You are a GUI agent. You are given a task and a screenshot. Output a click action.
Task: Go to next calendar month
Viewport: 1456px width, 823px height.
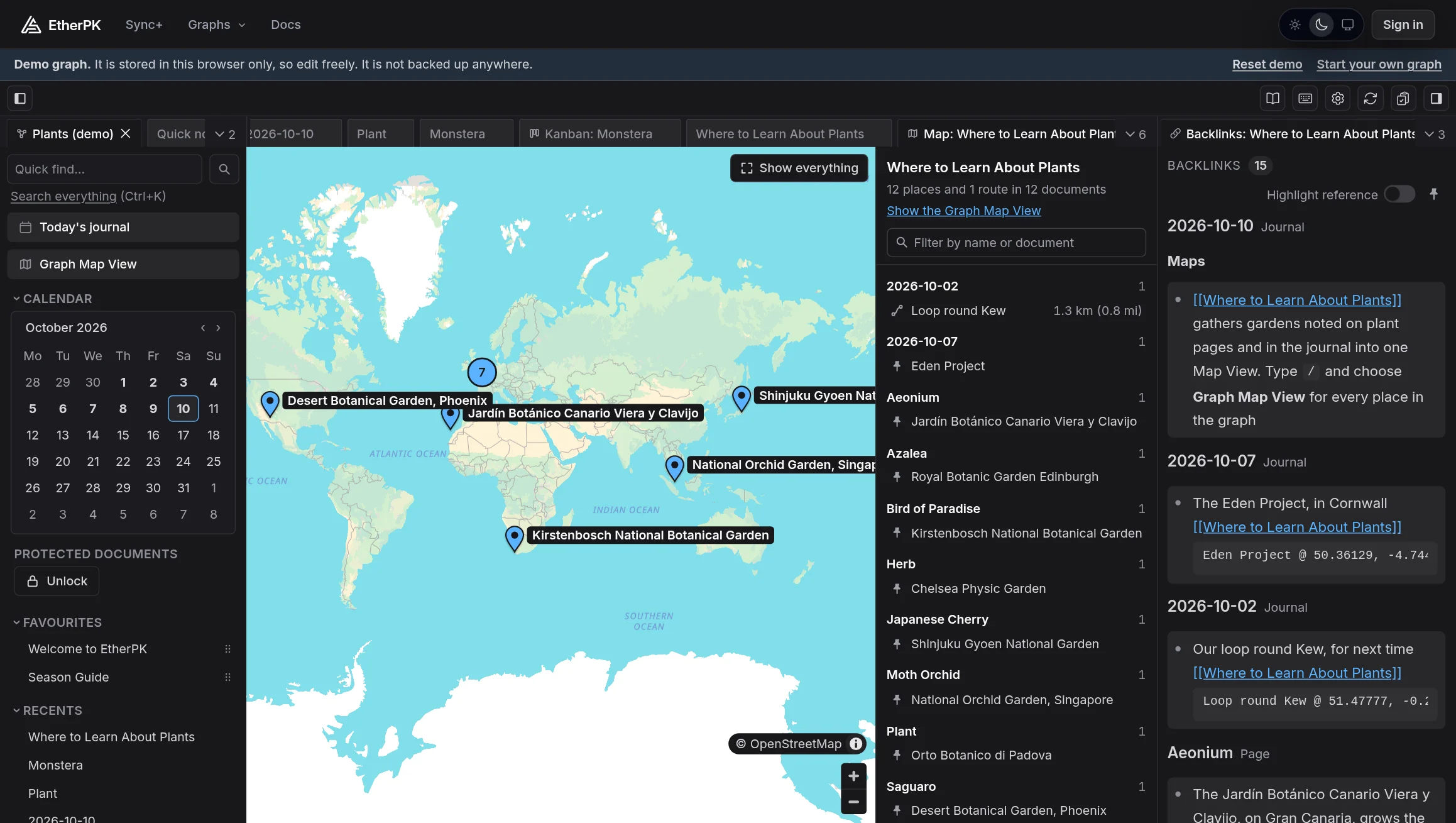pyautogui.click(x=218, y=328)
